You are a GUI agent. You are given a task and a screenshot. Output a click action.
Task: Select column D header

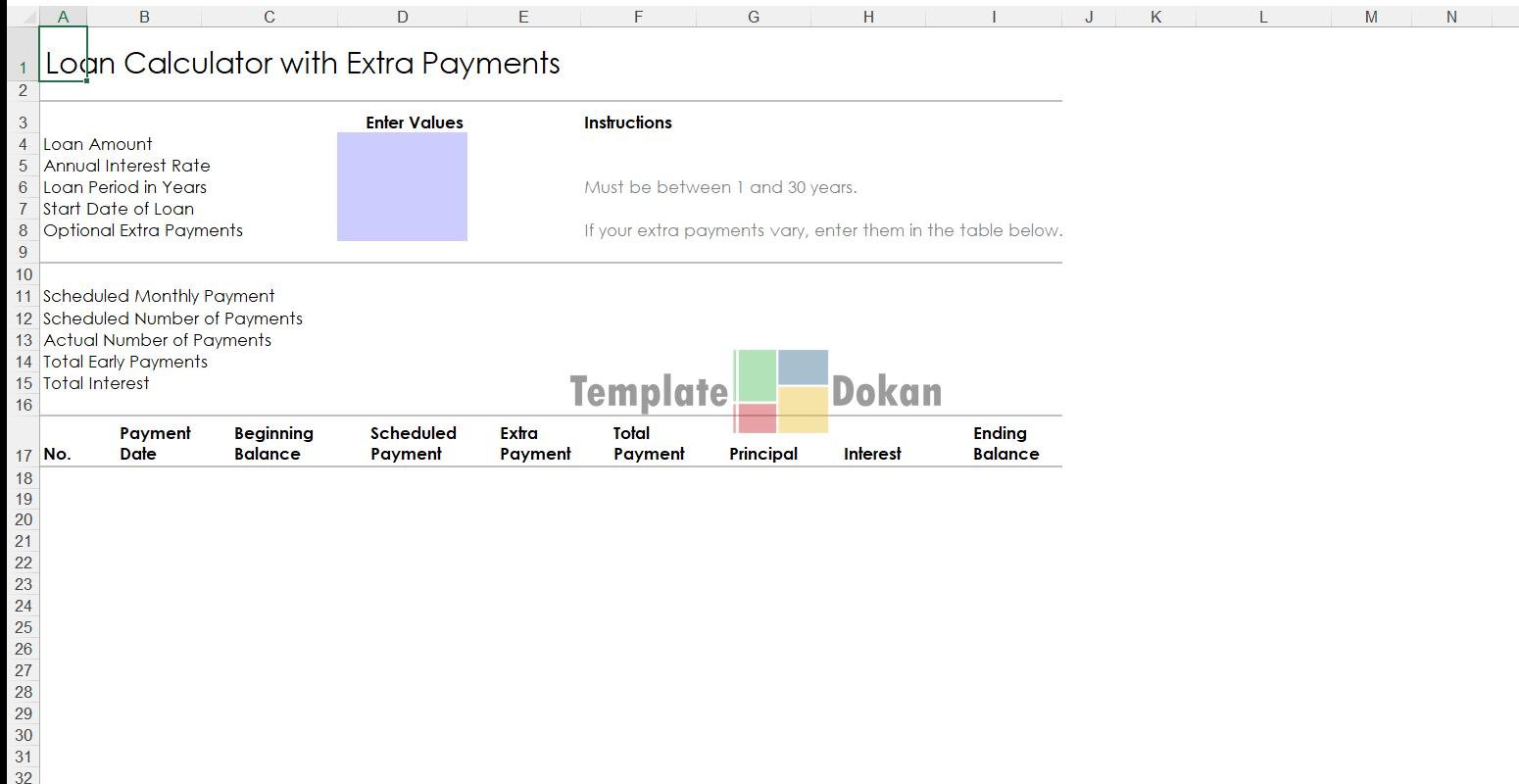tap(402, 17)
